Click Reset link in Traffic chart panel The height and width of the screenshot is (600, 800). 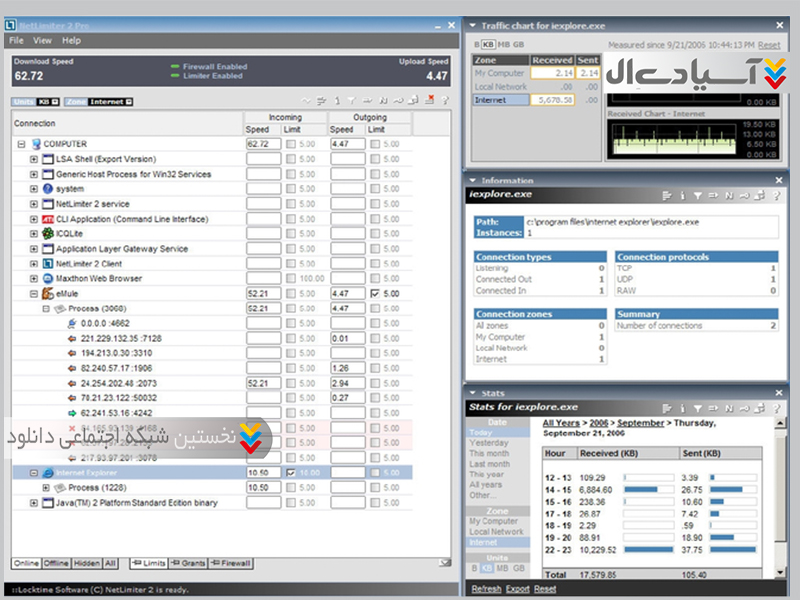click(769, 45)
